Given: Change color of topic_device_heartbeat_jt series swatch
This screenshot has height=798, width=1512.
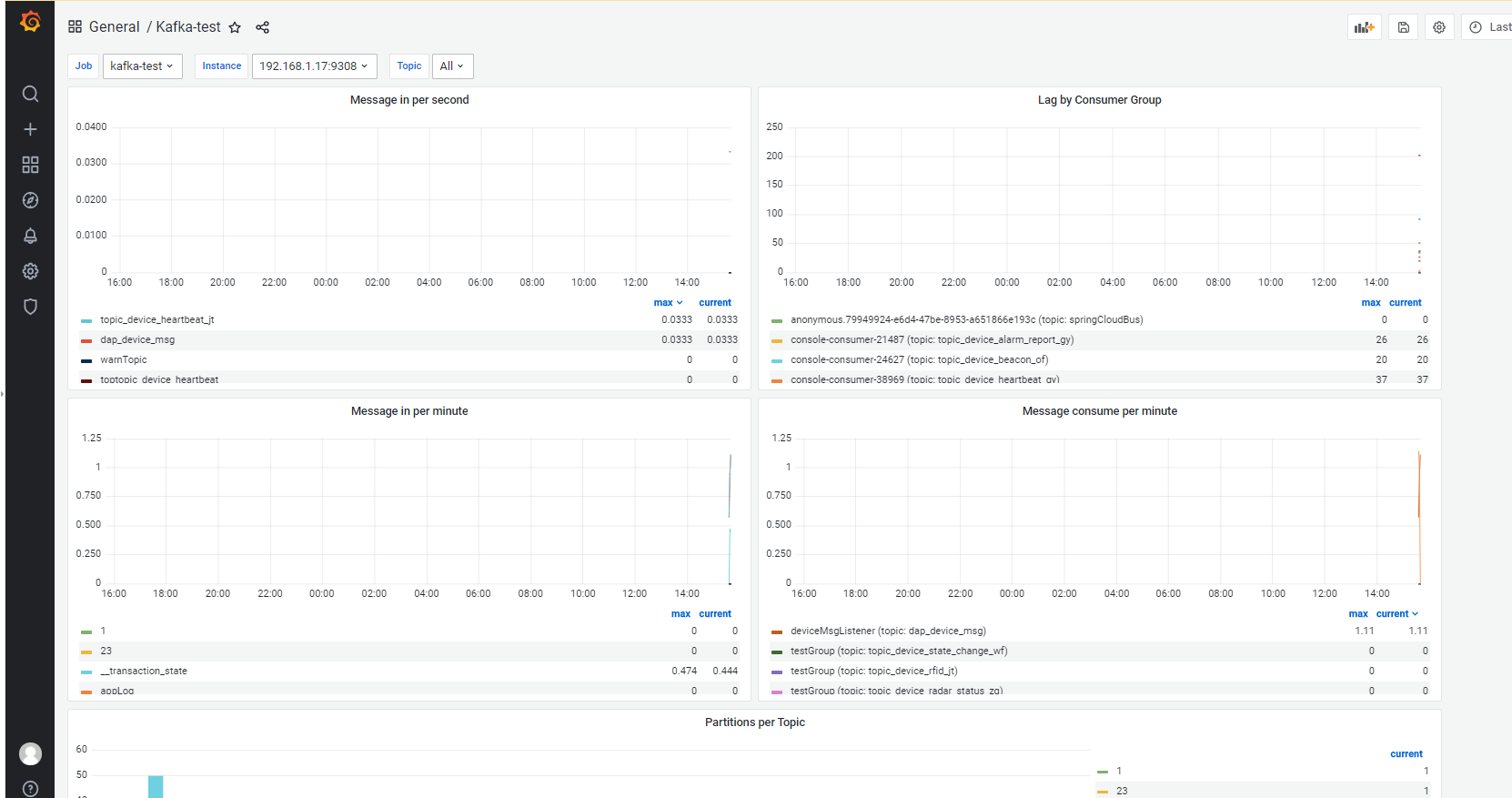Looking at the screenshot, I should click(86, 321).
